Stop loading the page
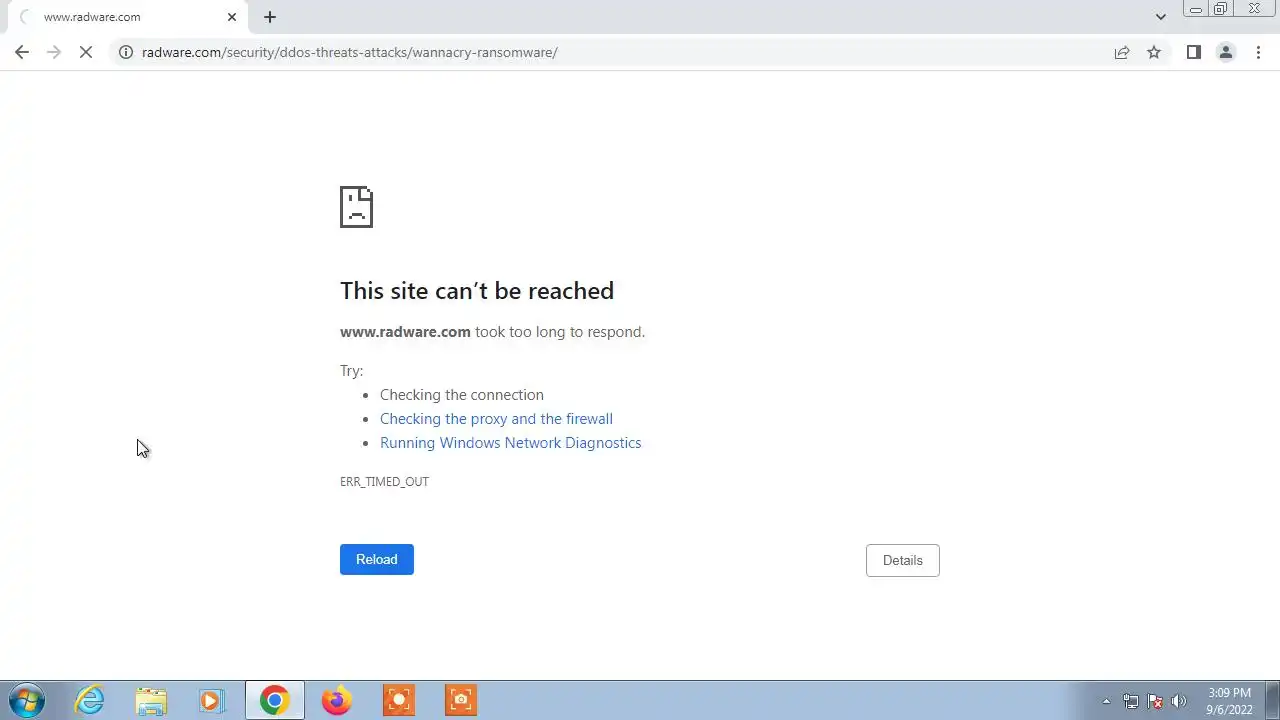Image resolution: width=1280 pixels, height=720 pixels. pos(86,52)
